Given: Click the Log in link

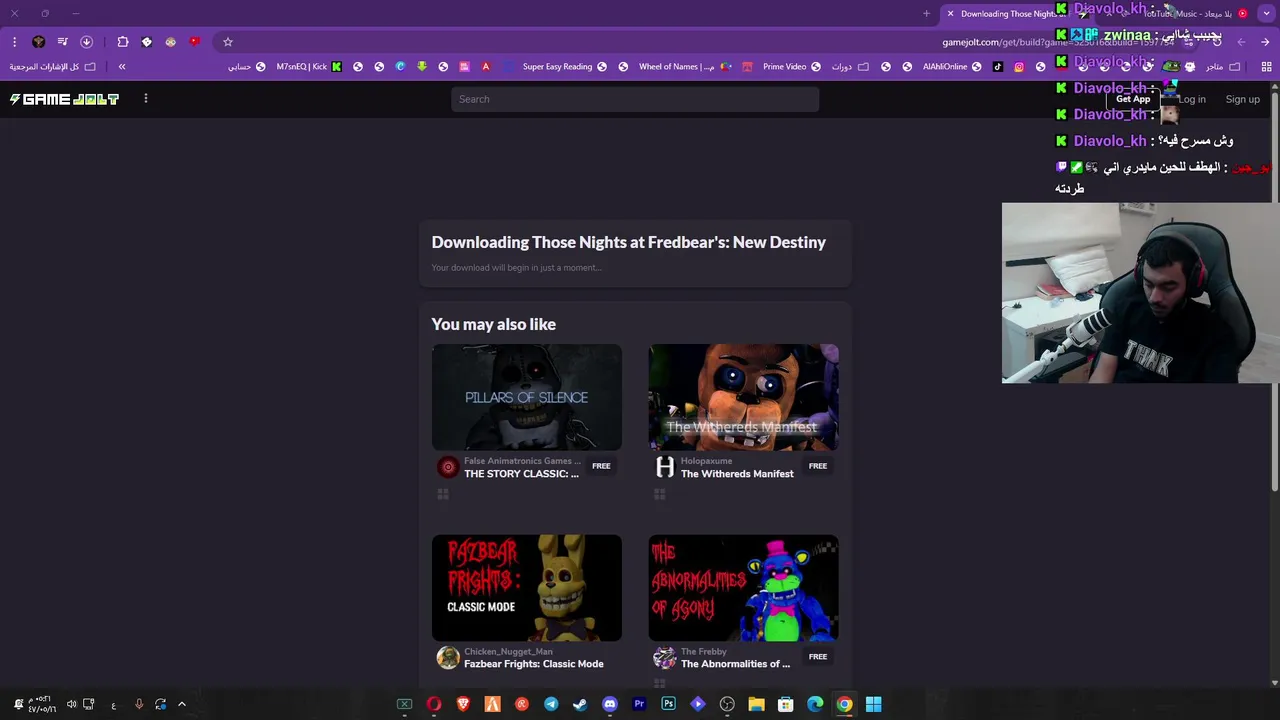Looking at the screenshot, I should 1191,99.
